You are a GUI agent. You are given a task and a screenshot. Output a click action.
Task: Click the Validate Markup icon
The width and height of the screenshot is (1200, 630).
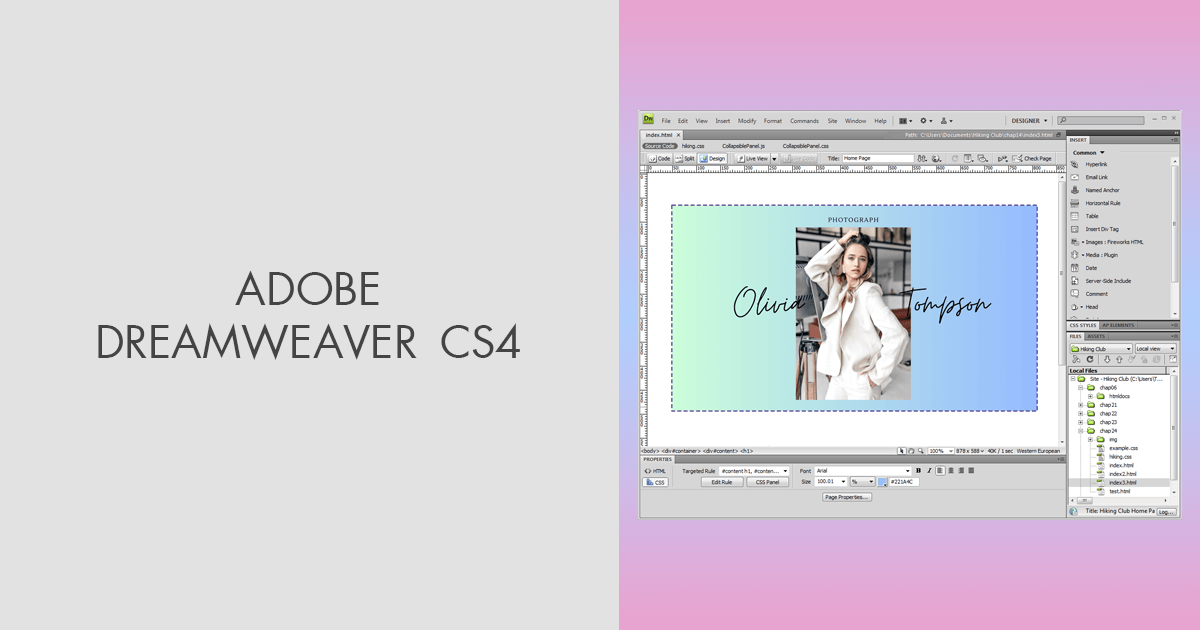(1004, 158)
